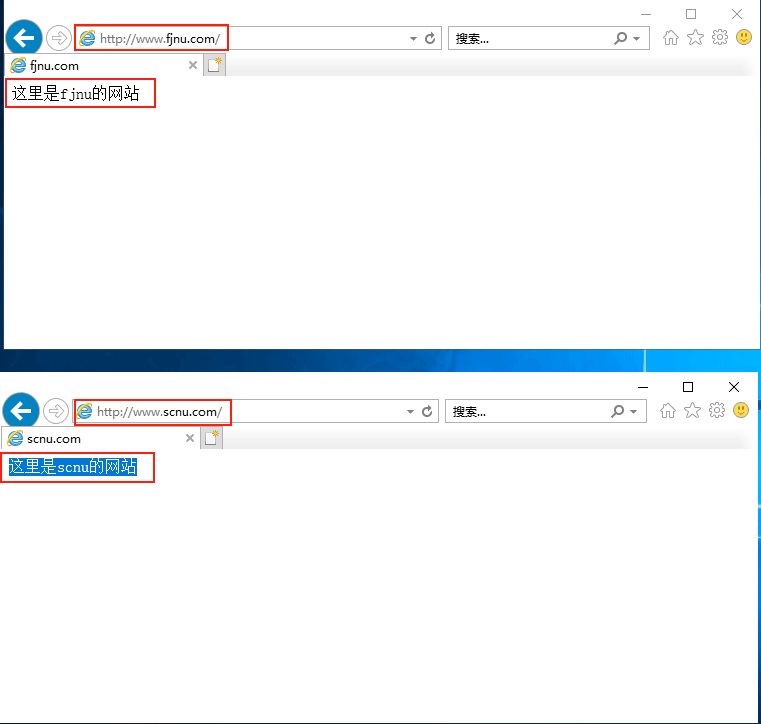Close the scnu.com browser window
761x724 pixels.
(x=734, y=387)
